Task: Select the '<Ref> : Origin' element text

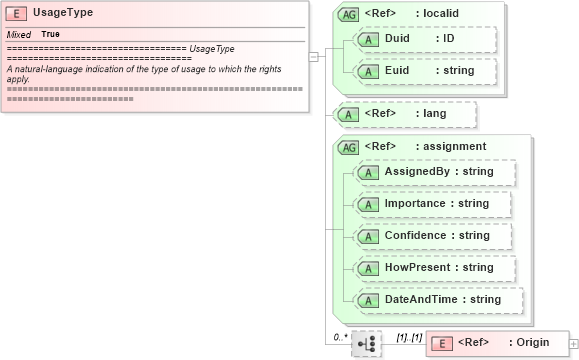Action: 503,342
